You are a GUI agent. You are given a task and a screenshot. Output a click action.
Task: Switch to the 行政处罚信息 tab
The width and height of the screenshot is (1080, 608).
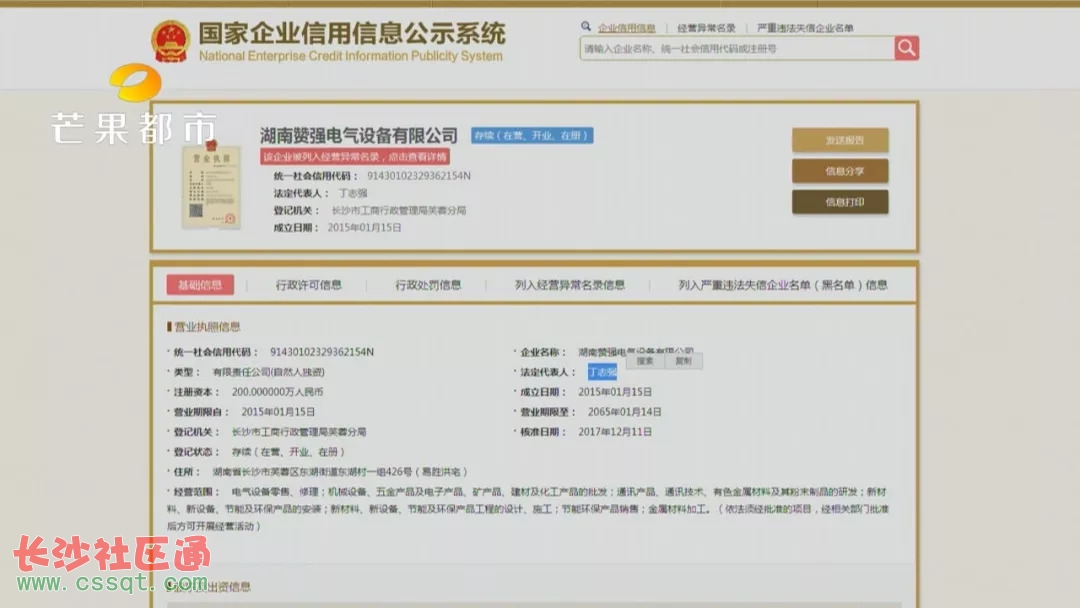coord(428,284)
